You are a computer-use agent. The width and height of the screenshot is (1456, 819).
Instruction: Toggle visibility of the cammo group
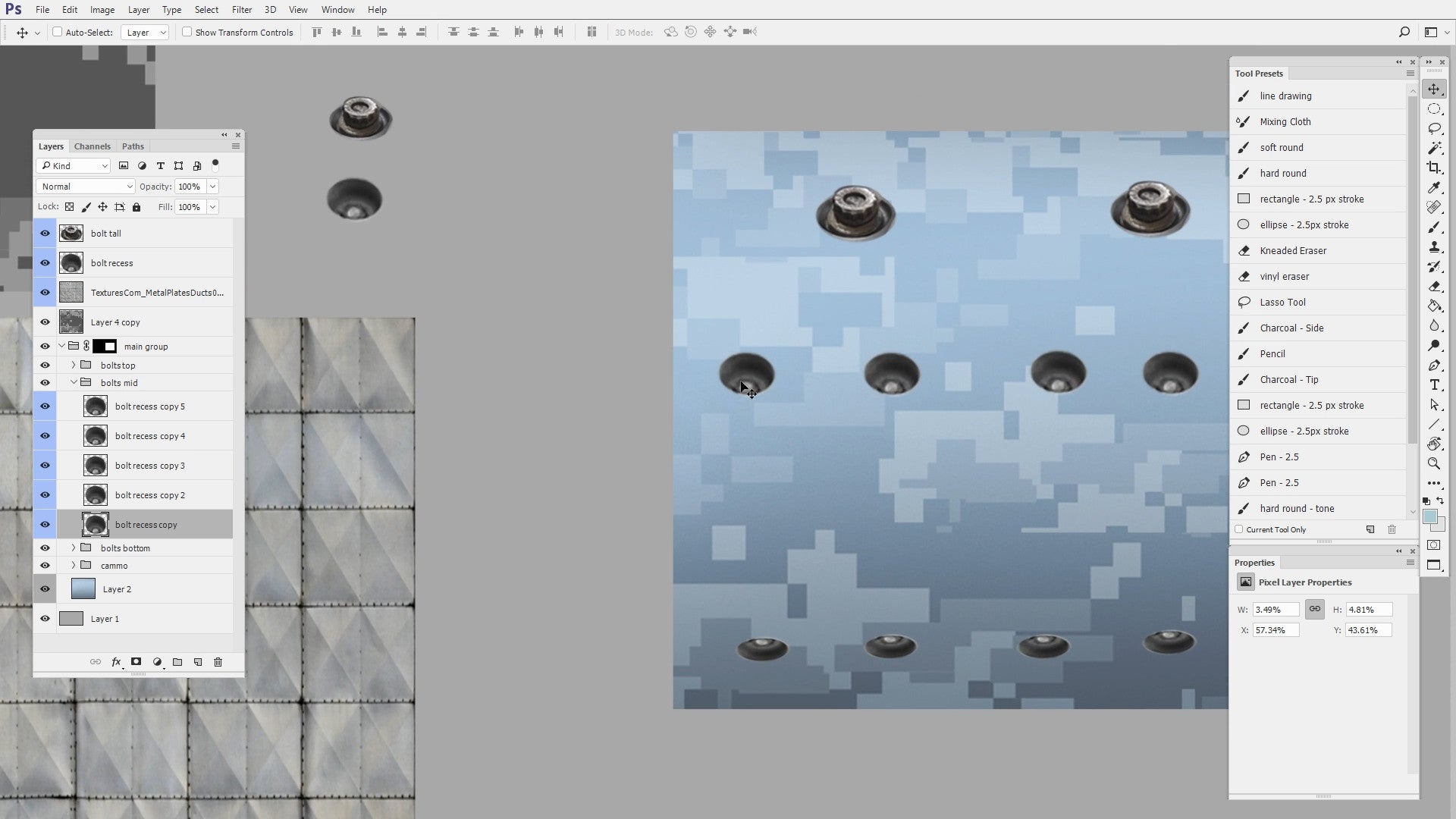(45, 565)
